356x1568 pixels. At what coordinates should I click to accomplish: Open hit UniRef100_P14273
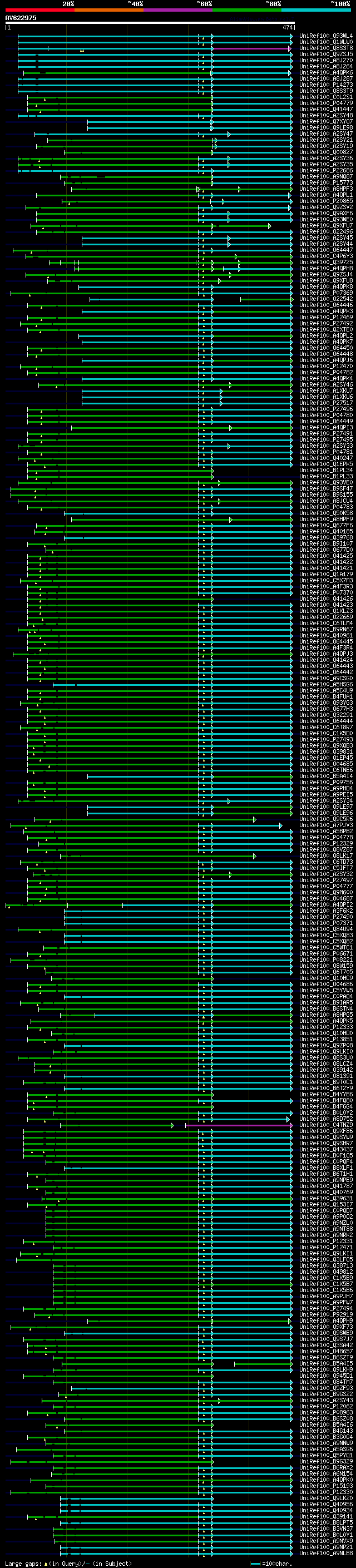click(326, 85)
